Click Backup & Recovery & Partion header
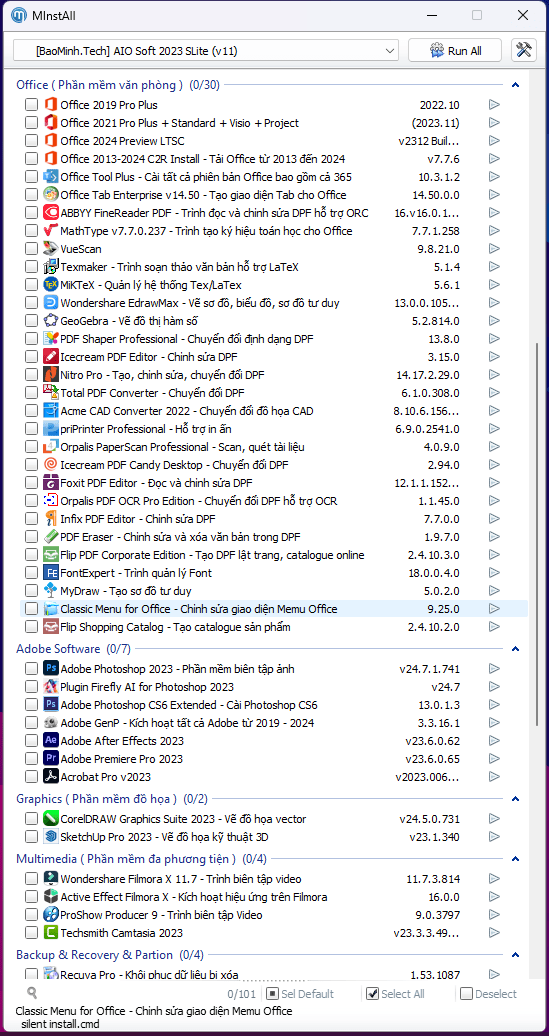This screenshot has height=1036, width=549. [x=110, y=955]
